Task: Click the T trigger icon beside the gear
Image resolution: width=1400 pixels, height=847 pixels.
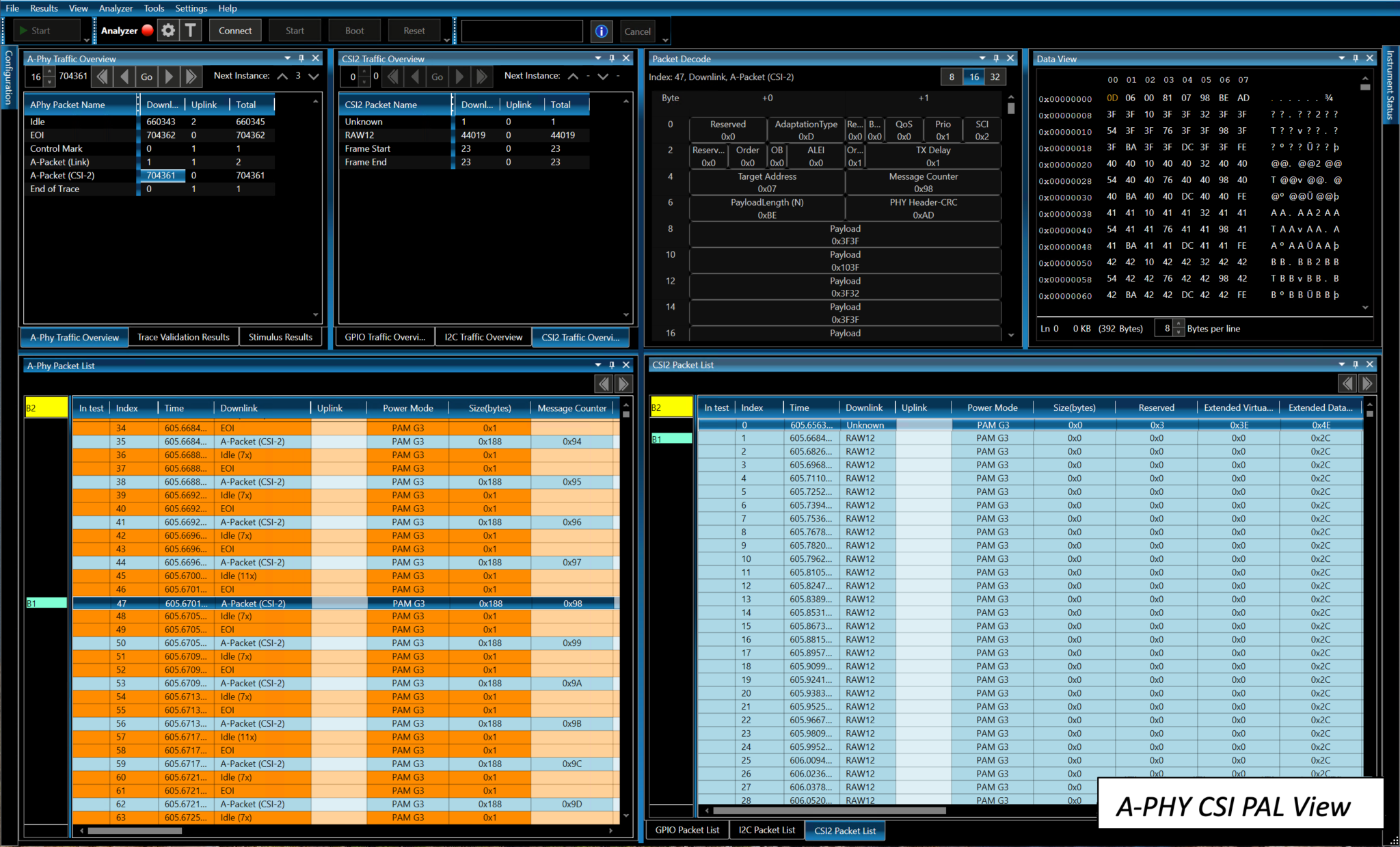Action: 191,30
